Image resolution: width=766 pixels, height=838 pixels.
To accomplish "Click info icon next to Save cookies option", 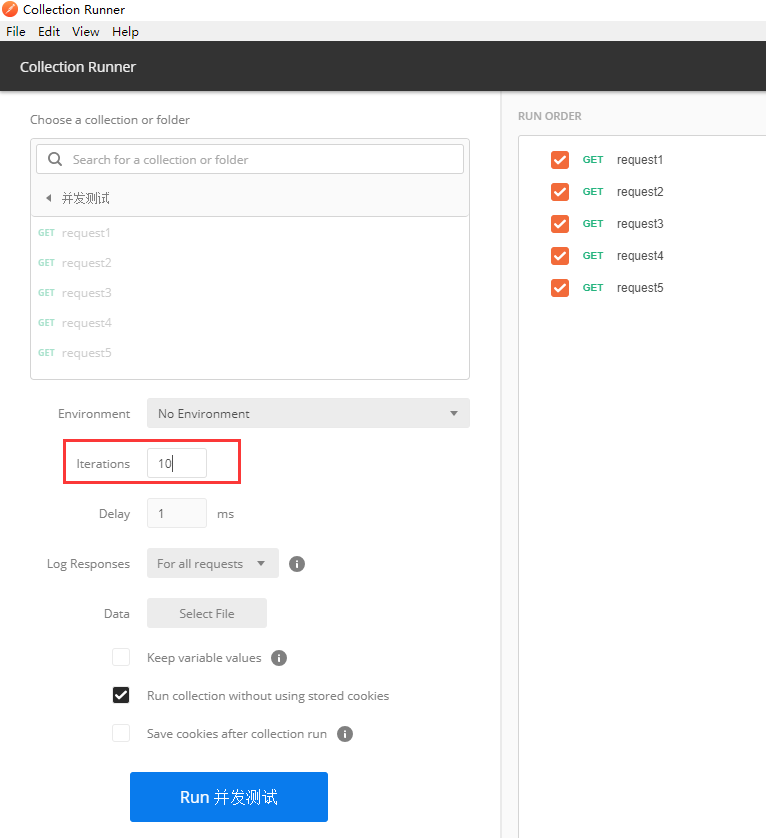I will (345, 734).
